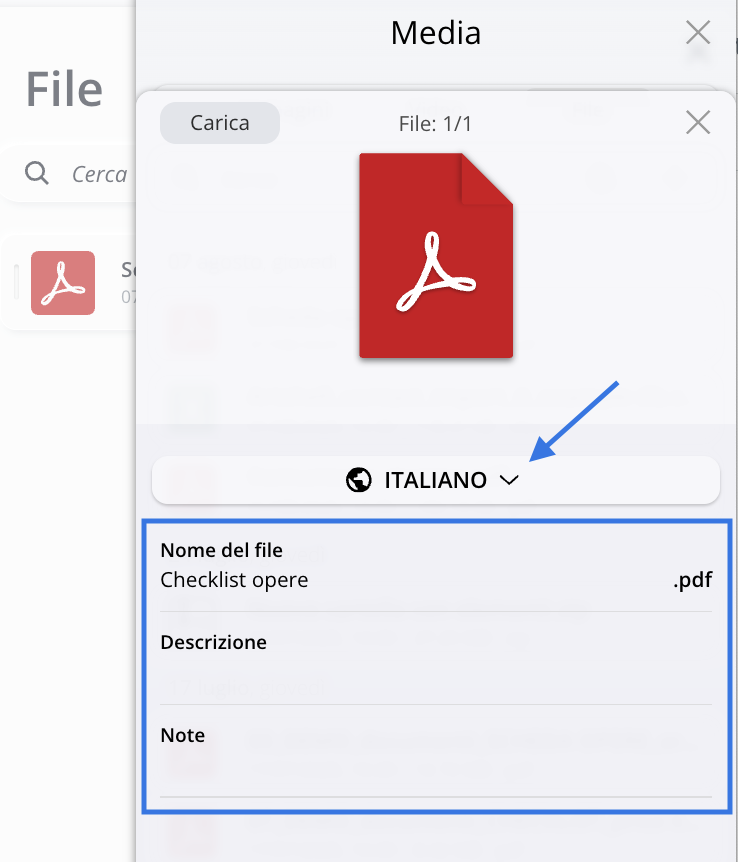Click the .pdf extension label
Viewport: 738px width, 862px height.
point(692,580)
